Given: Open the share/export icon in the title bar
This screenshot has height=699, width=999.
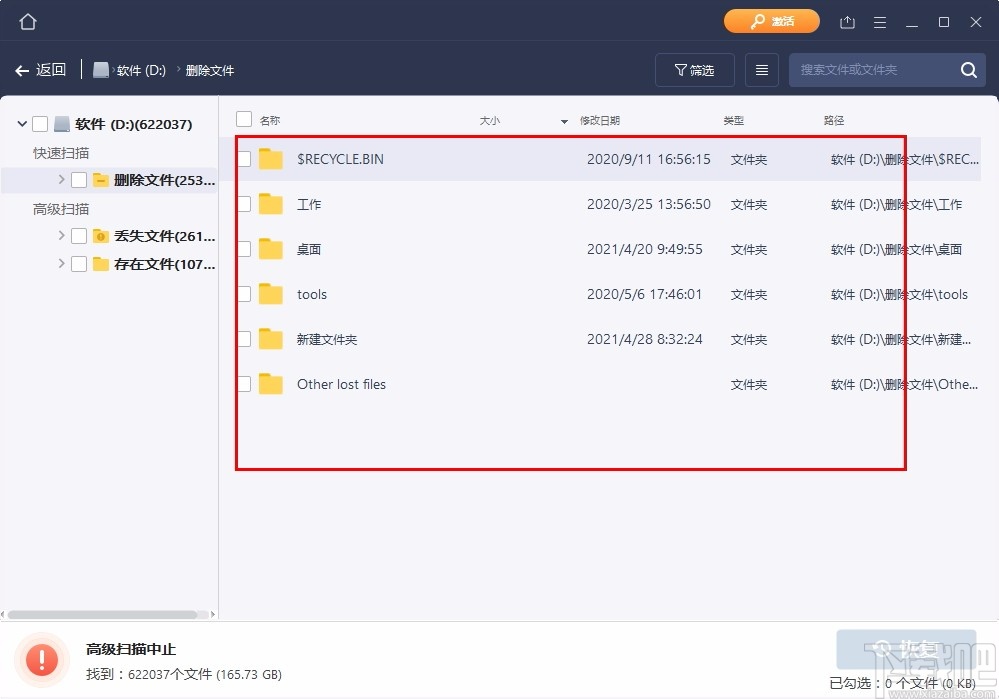Looking at the screenshot, I should point(847,21).
